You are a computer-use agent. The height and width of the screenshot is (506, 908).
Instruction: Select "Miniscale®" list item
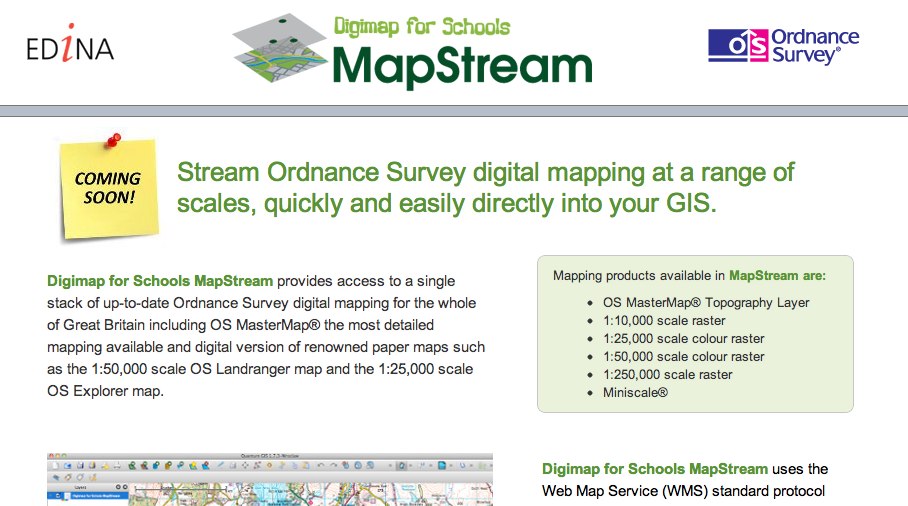635,392
